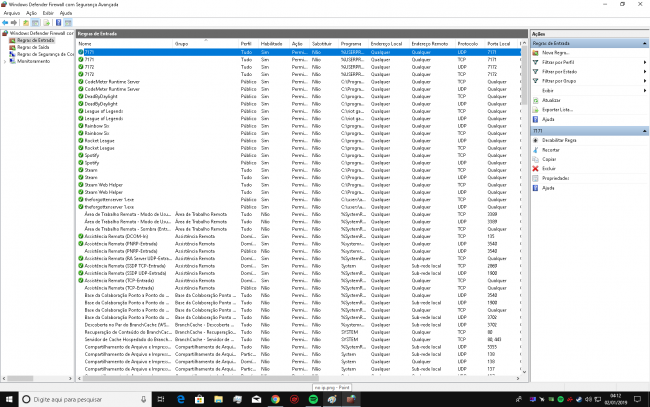Viewport: 650px width, 407px height.
Task: Sort by the Grupo column header
Action: point(206,44)
